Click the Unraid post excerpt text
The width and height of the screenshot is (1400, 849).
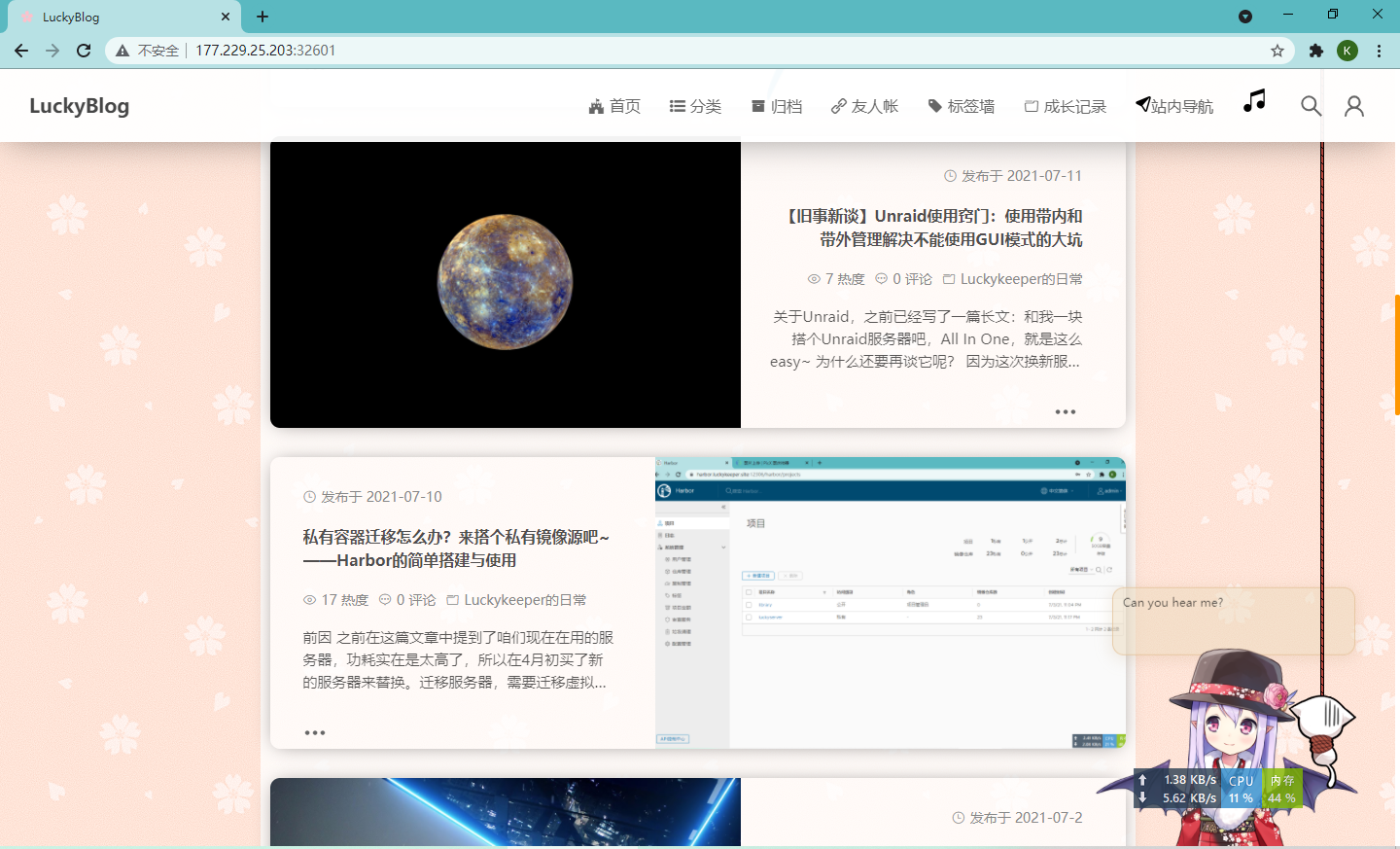(926, 339)
